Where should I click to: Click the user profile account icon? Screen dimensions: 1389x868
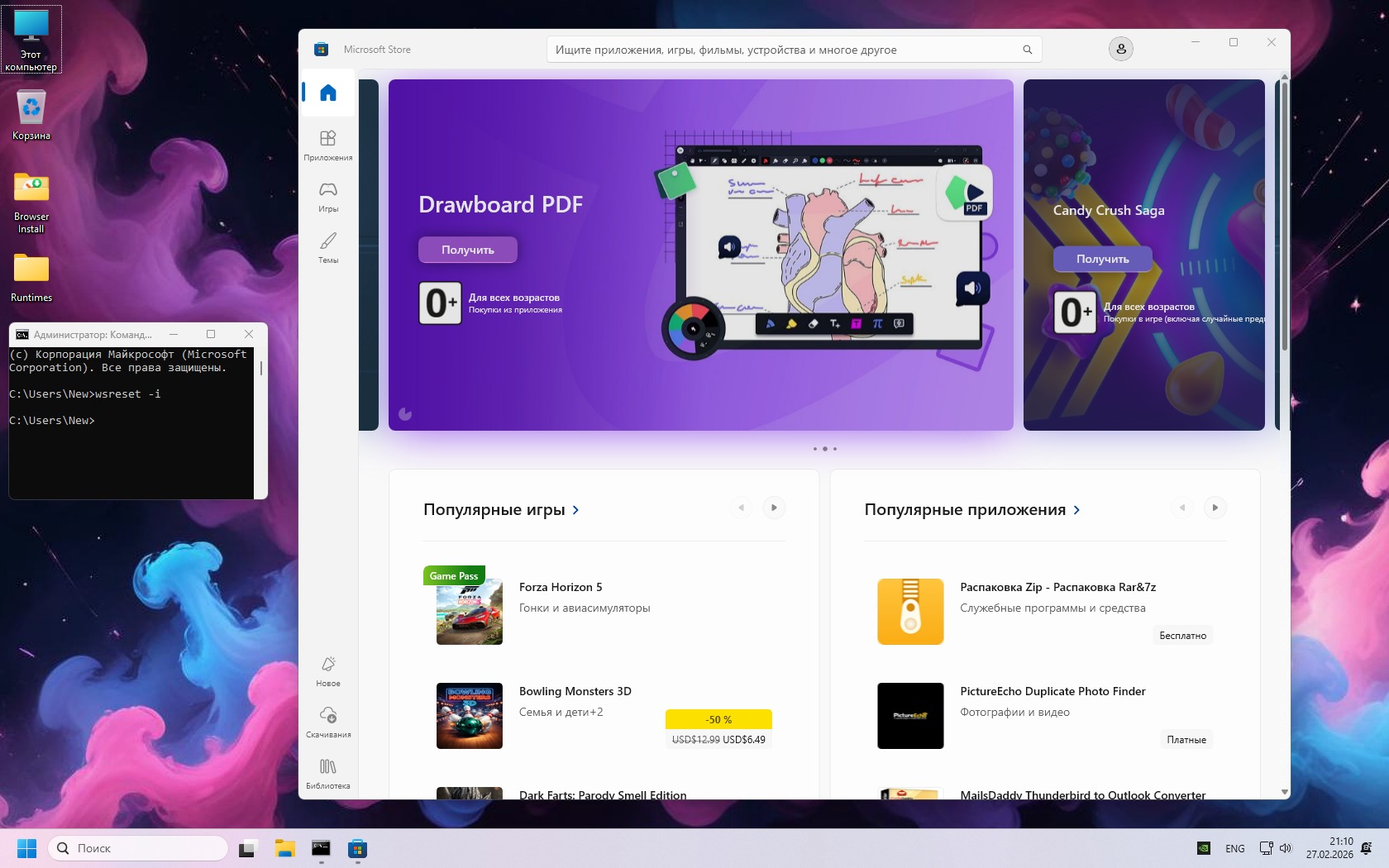1120,49
